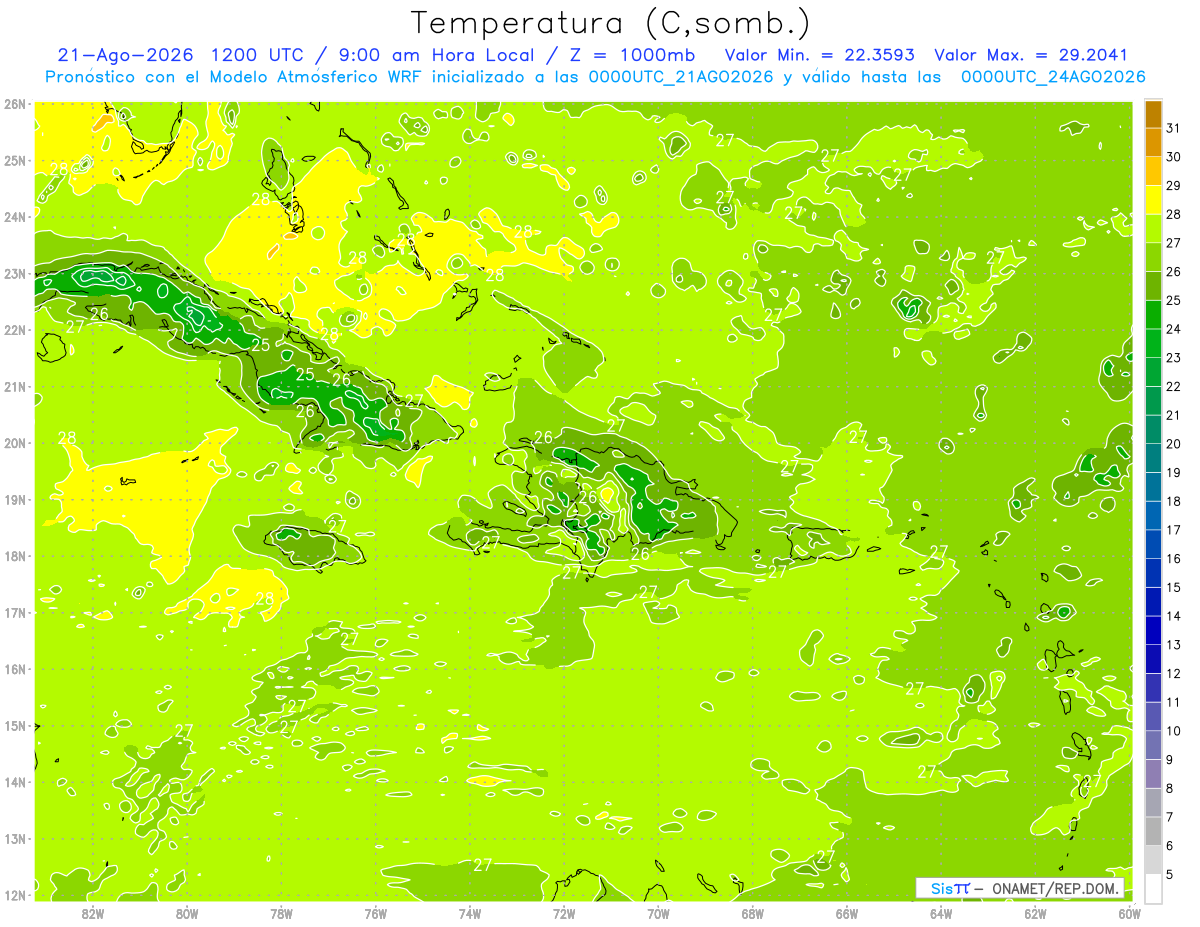
Task: Click the "74W" longitude axis label
Action: coord(469,913)
